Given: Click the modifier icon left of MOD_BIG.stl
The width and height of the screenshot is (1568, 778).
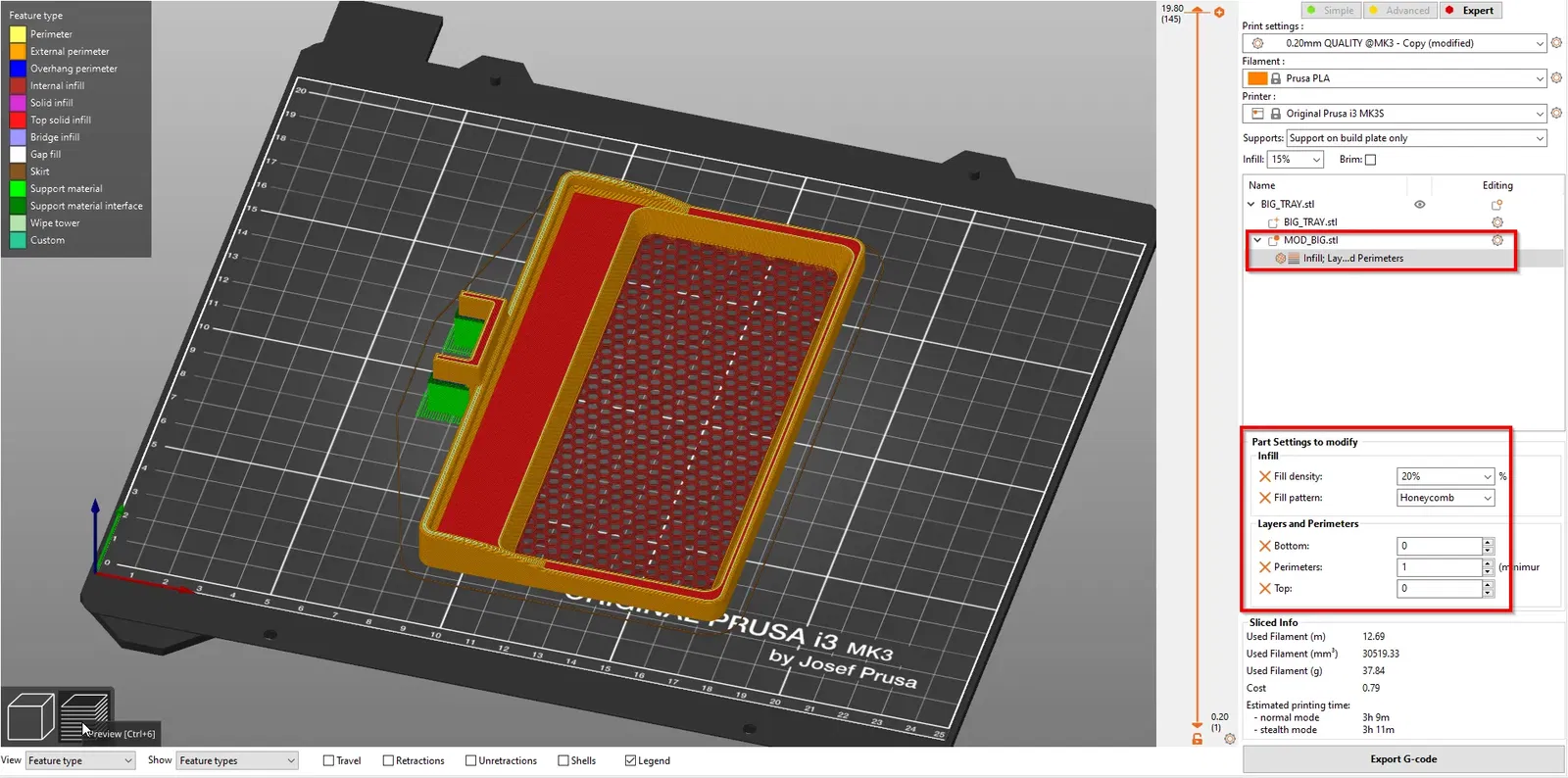Looking at the screenshot, I should 1274,240.
